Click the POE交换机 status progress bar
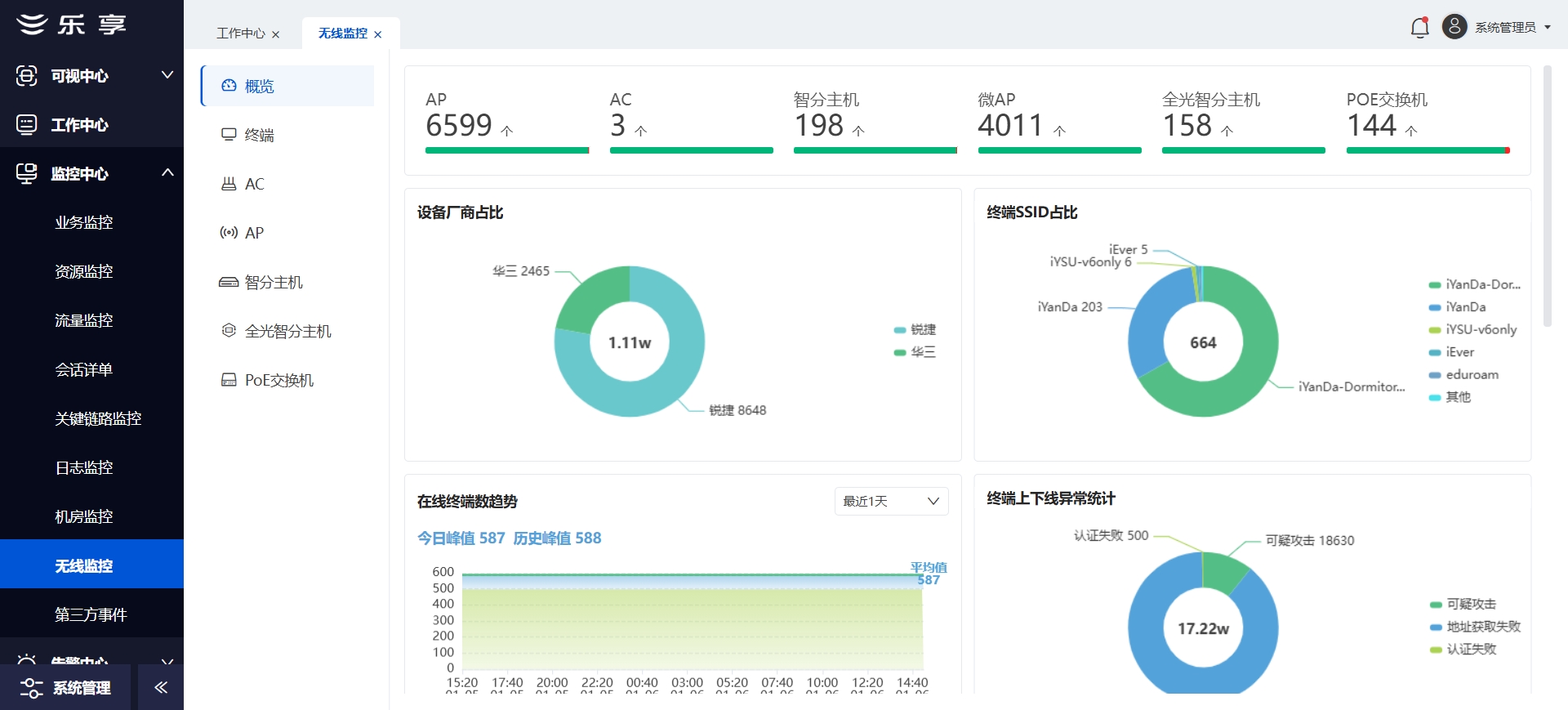1568x710 pixels. point(1428,150)
